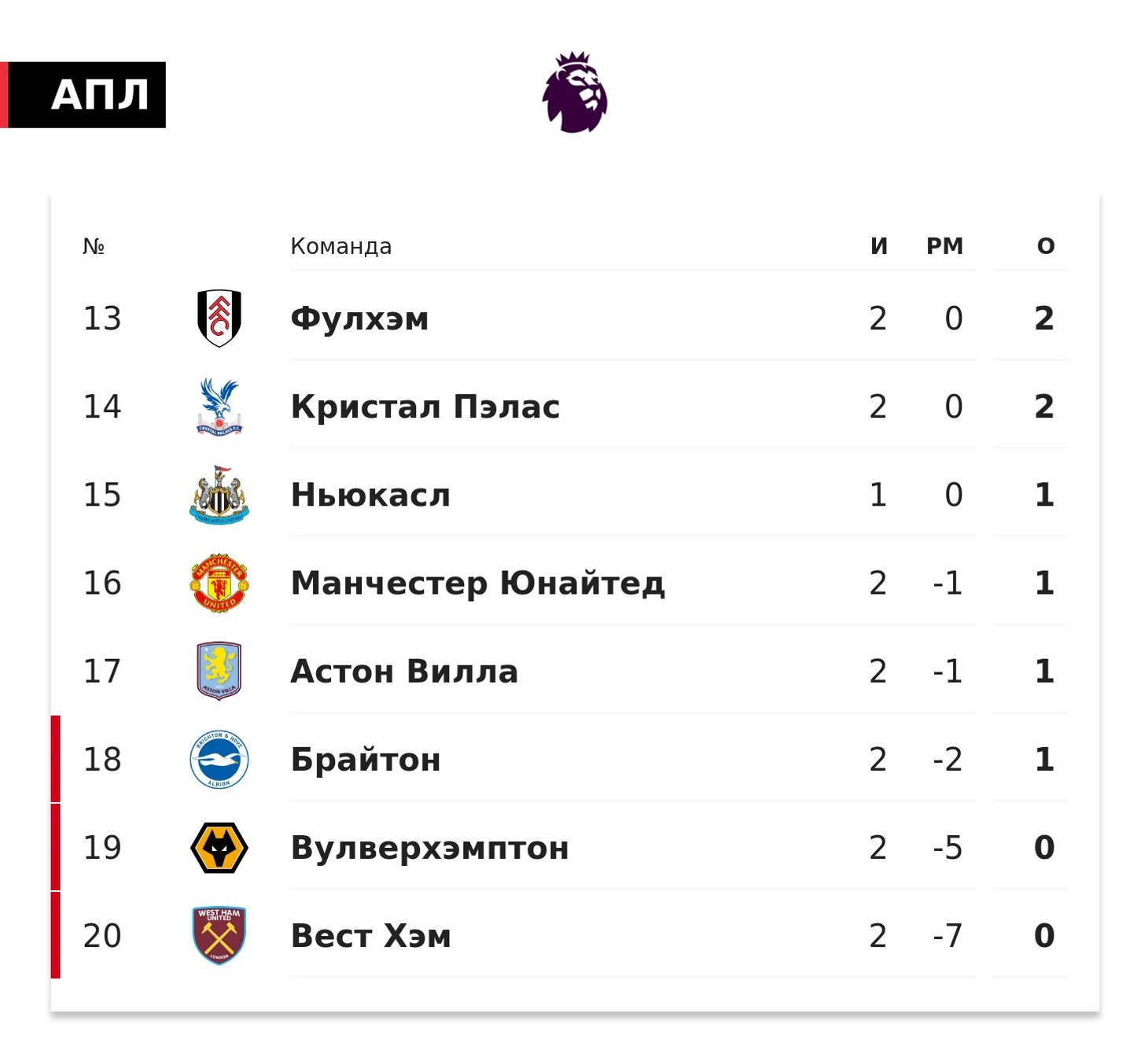Select team Ньюкасл
Image resolution: width=1148 pixels, height=1046 pixels.
(x=370, y=495)
